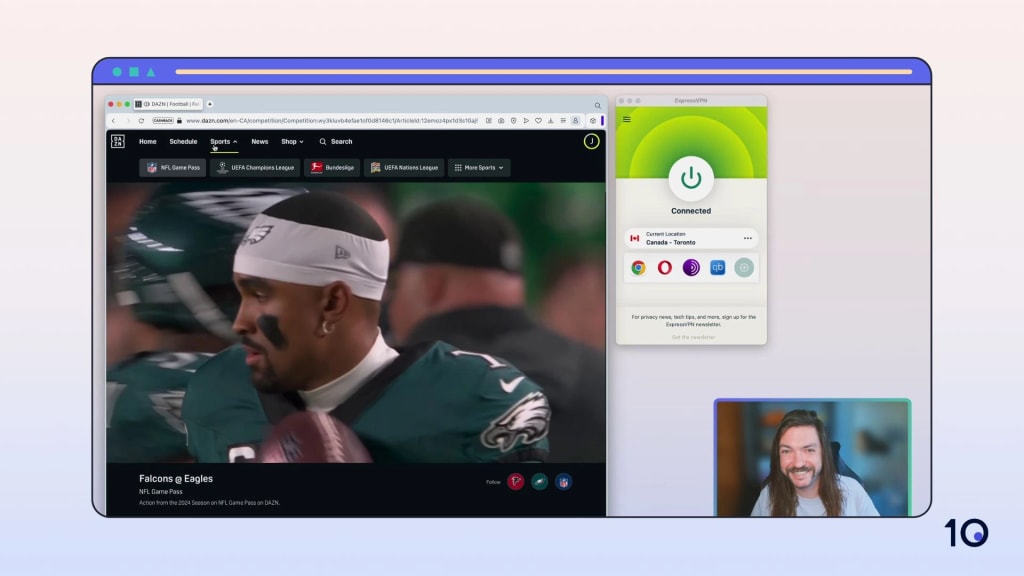Open the News section on DAZN
This screenshot has height=576, width=1024.
[259, 142]
